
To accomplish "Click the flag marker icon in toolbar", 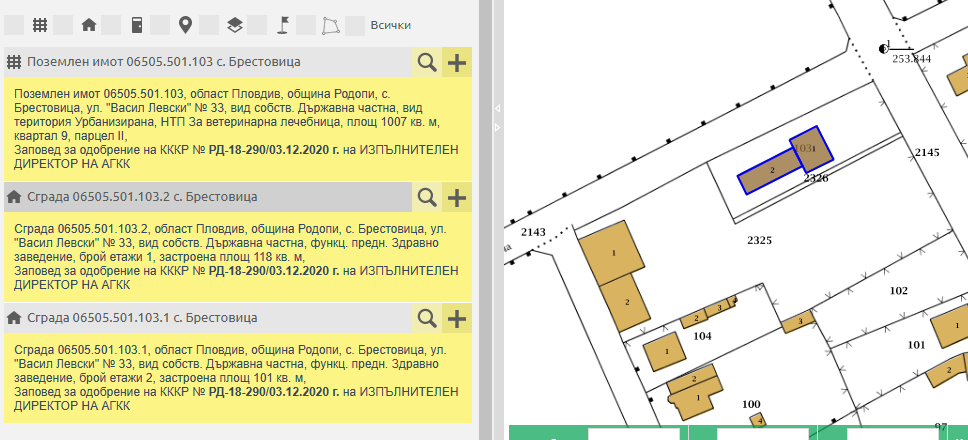I will [283, 25].
